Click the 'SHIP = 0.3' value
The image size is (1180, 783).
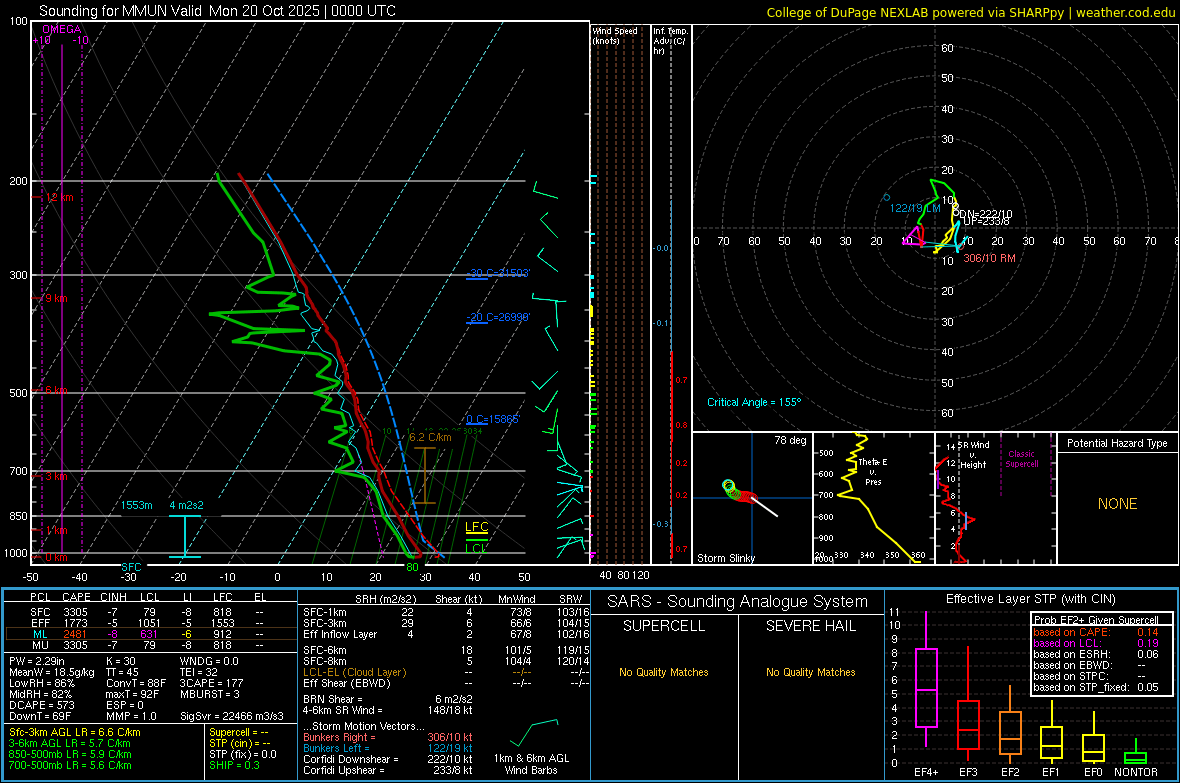235,765
